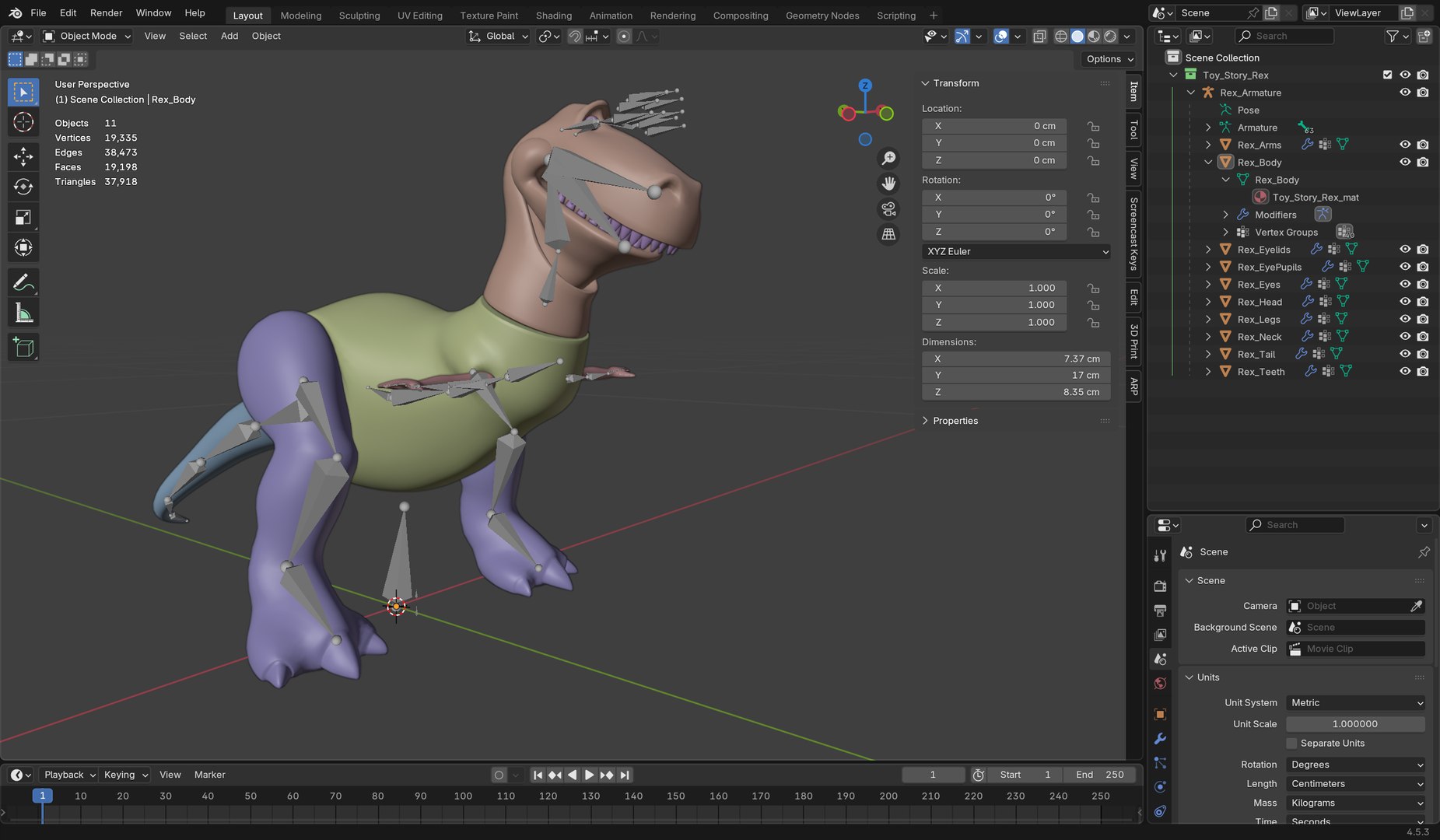Select the Select Box tool
The width and height of the screenshot is (1440, 840).
pyautogui.click(x=23, y=92)
